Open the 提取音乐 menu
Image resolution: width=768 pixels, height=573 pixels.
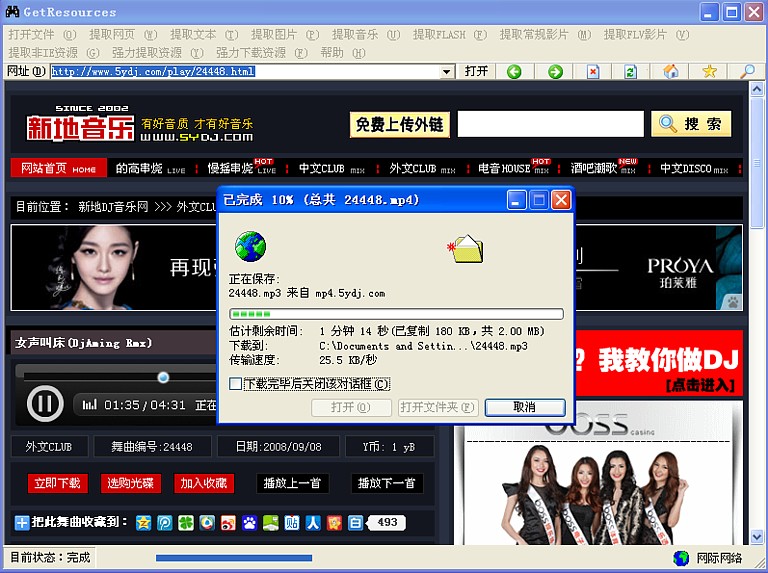click(366, 35)
